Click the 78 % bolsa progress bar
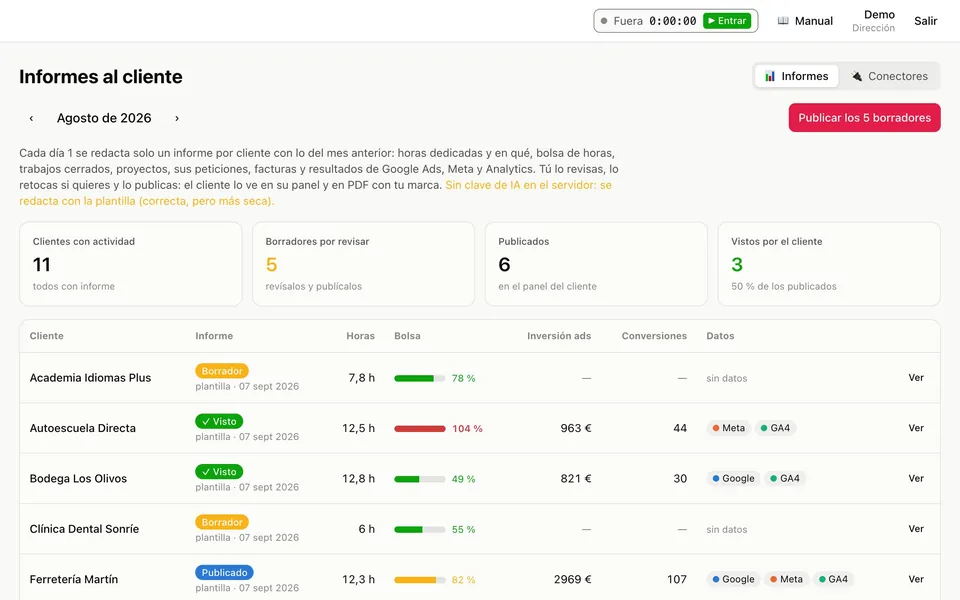 coord(419,378)
